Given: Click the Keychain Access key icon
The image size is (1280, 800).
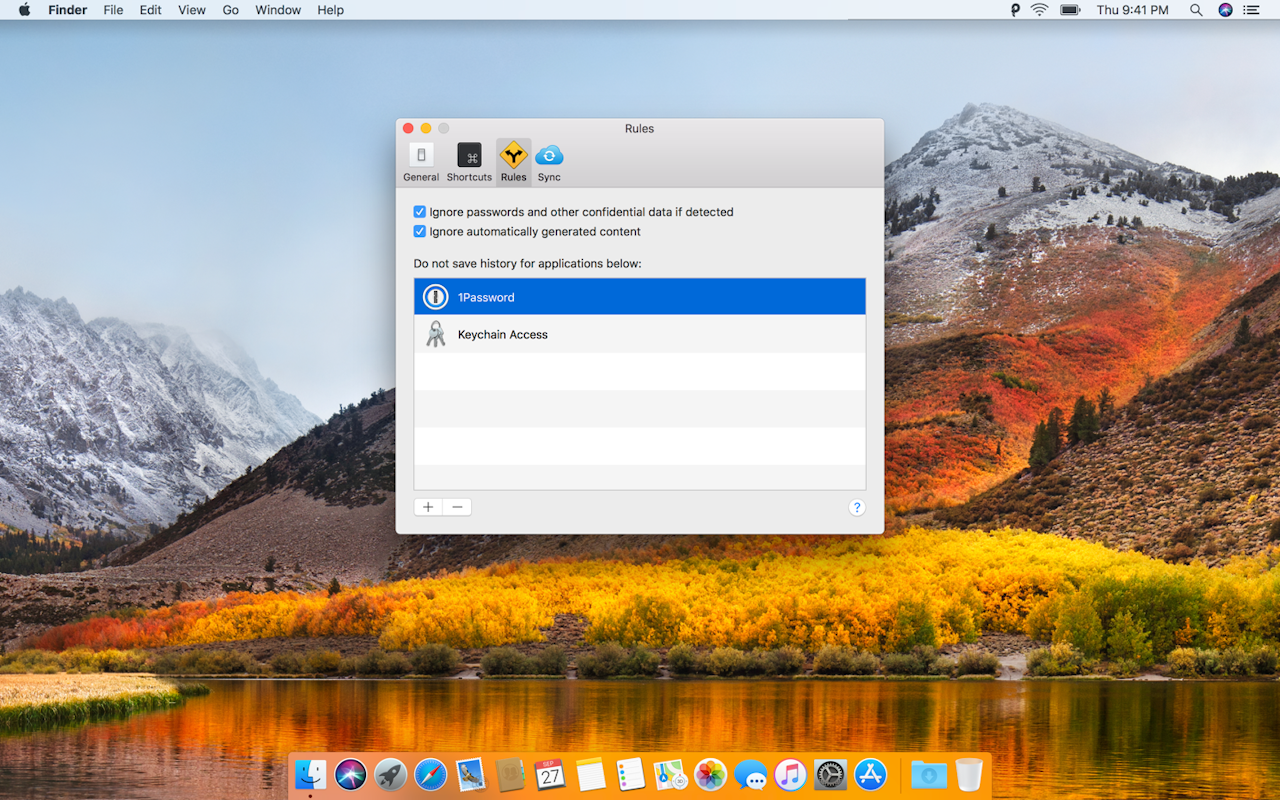Looking at the screenshot, I should click(436, 333).
